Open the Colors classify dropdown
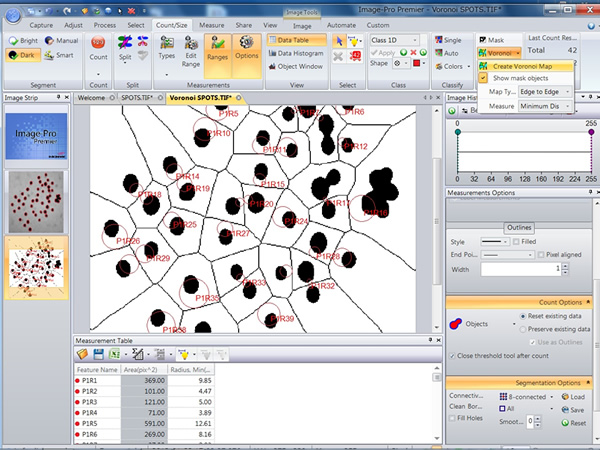 (453, 66)
